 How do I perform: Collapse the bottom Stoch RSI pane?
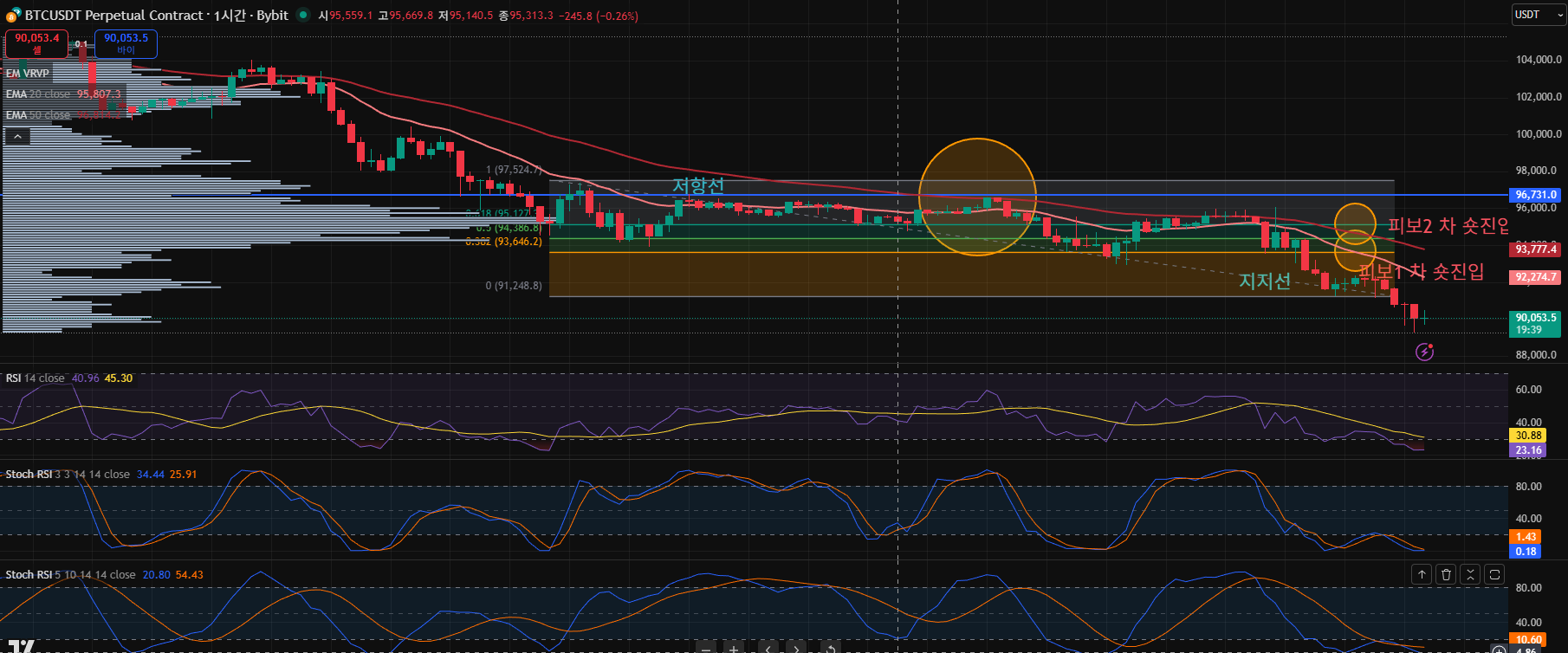[x=1470, y=574]
